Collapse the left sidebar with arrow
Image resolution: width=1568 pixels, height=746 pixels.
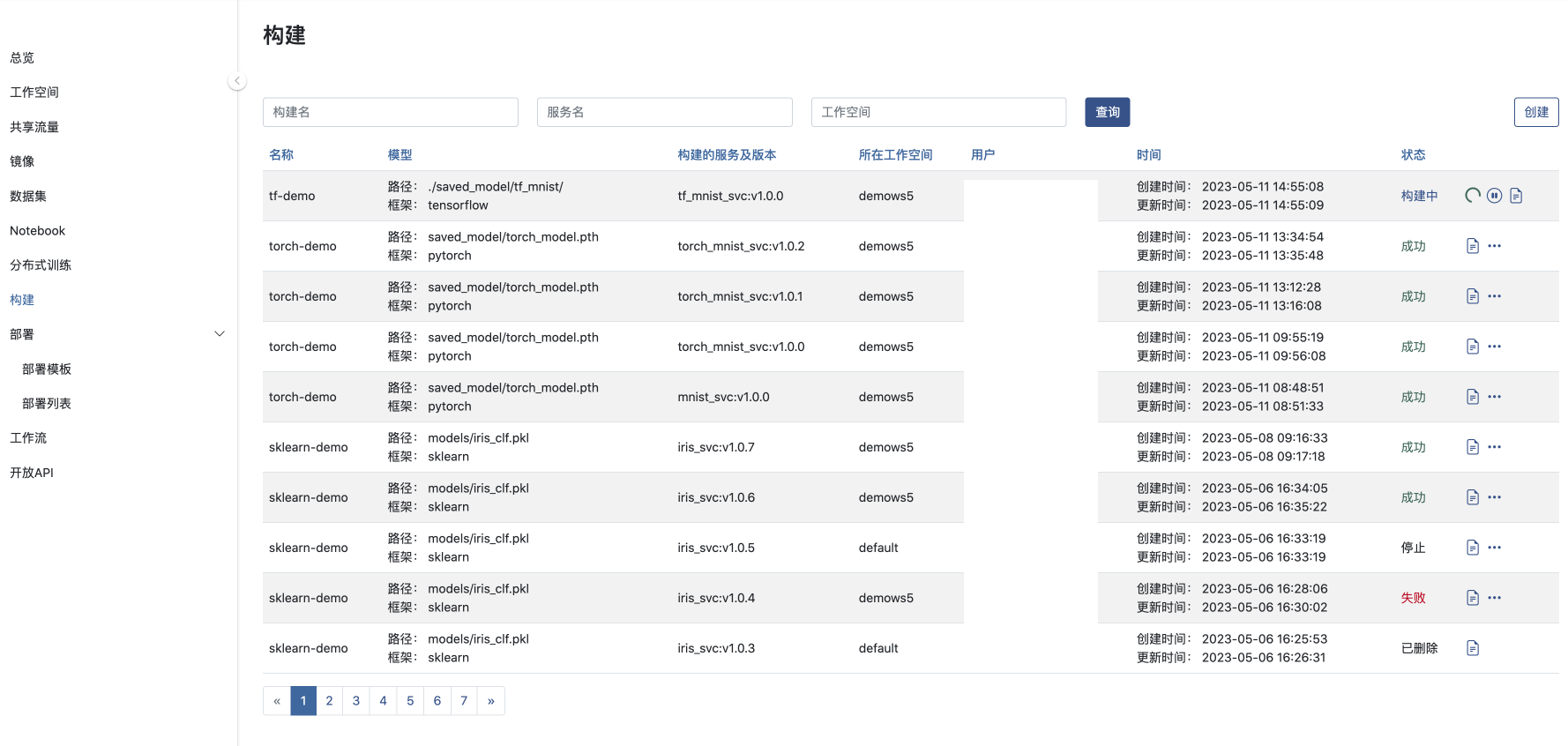pyautogui.click(x=236, y=81)
